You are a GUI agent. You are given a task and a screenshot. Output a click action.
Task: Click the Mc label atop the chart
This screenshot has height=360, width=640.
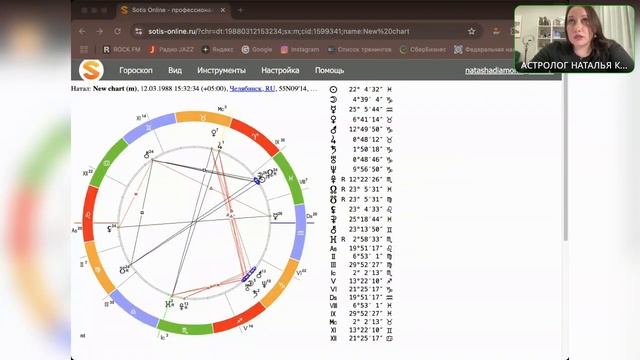(222, 109)
